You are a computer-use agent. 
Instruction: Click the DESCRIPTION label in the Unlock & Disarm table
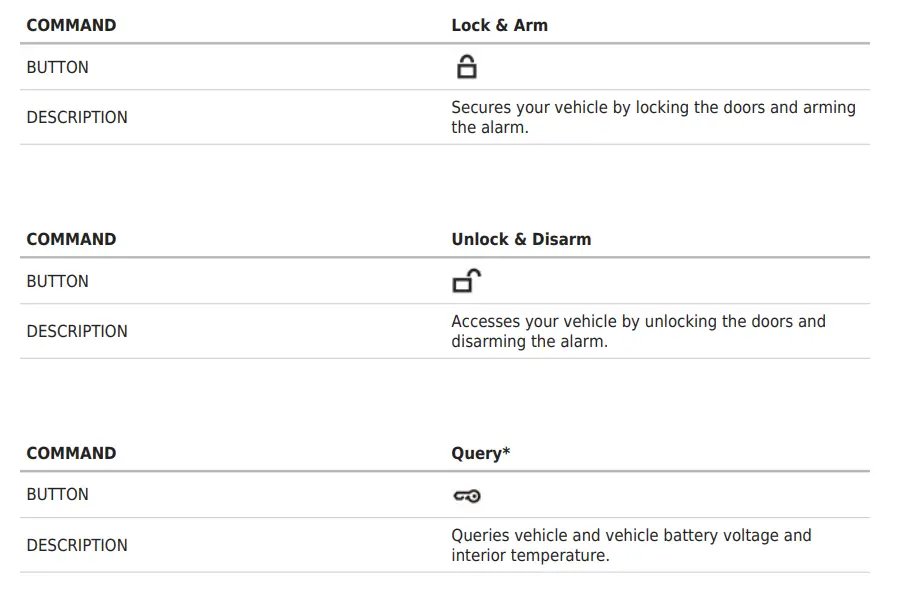[x=77, y=331]
